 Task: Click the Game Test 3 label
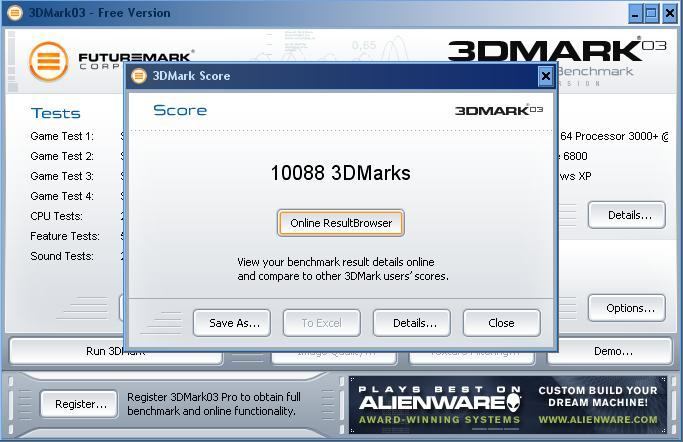(62, 176)
